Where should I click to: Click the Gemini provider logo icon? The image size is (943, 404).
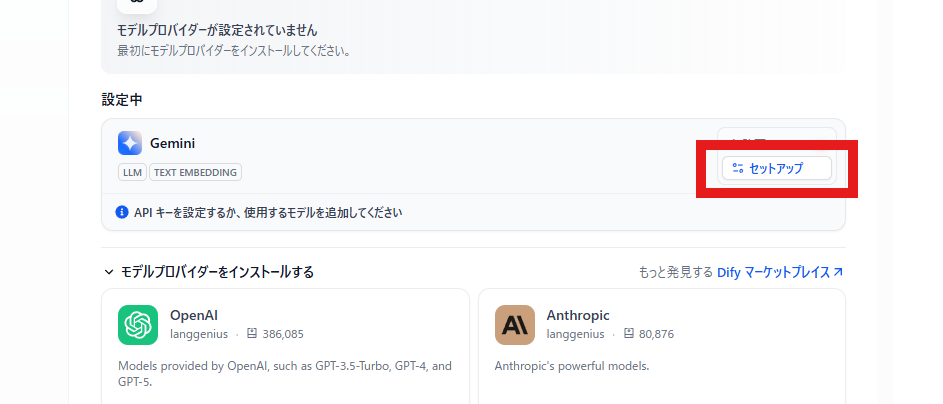(130, 143)
